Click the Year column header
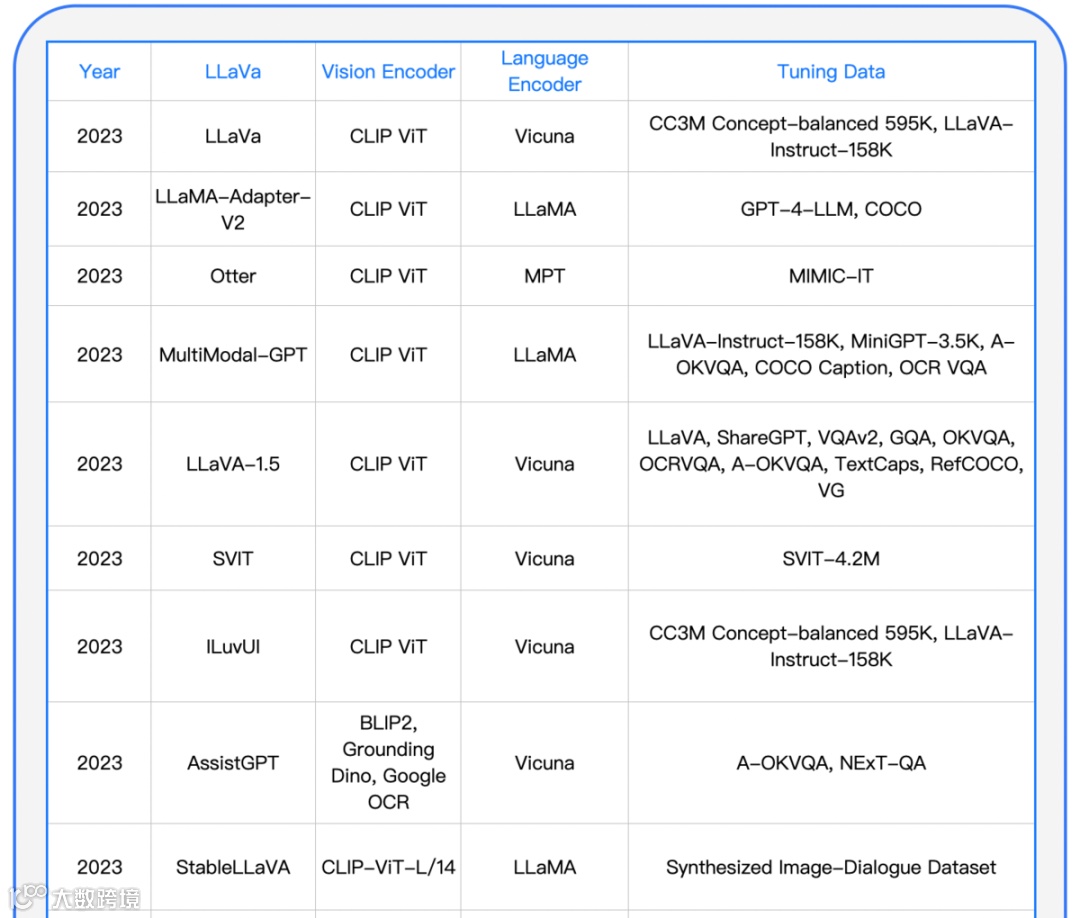The width and height of the screenshot is (1080, 918). 99,72
